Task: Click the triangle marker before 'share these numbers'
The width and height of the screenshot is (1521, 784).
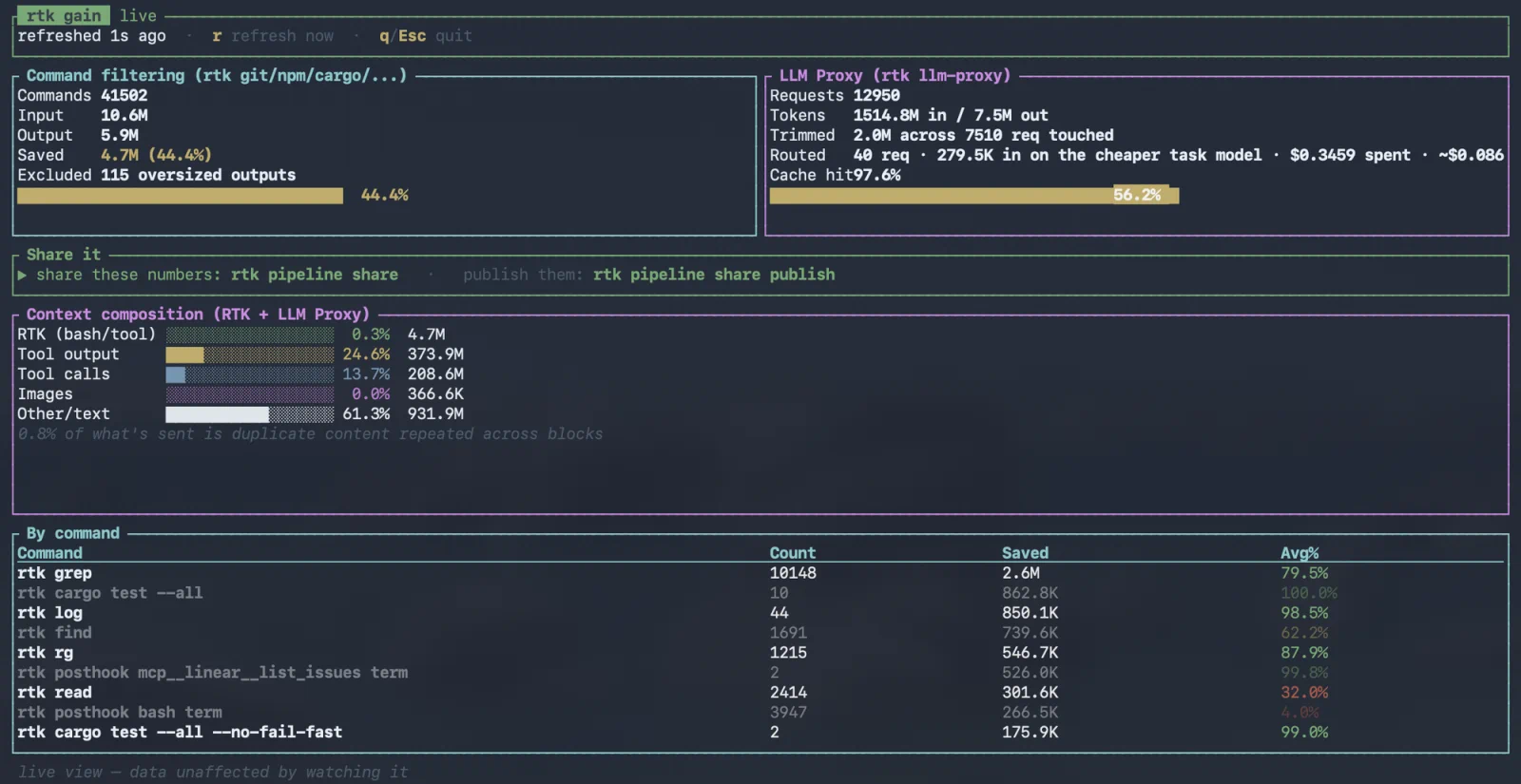Action: coord(22,274)
